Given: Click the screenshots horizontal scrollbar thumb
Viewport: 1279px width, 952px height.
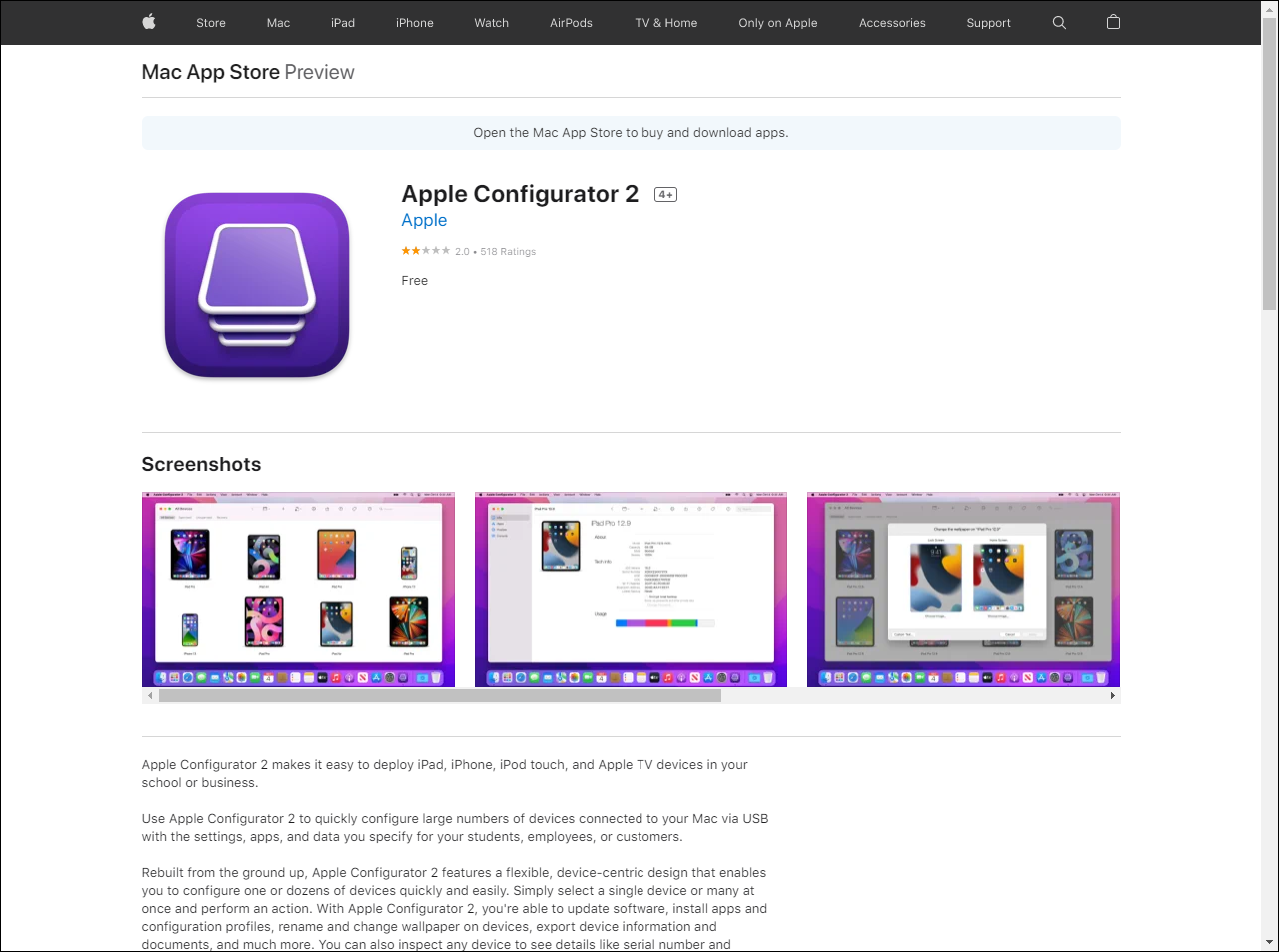Looking at the screenshot, I should point(440,696).
